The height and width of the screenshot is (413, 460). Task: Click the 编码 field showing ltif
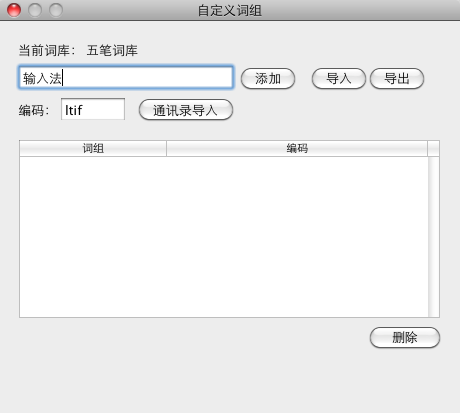click(93, 109)
